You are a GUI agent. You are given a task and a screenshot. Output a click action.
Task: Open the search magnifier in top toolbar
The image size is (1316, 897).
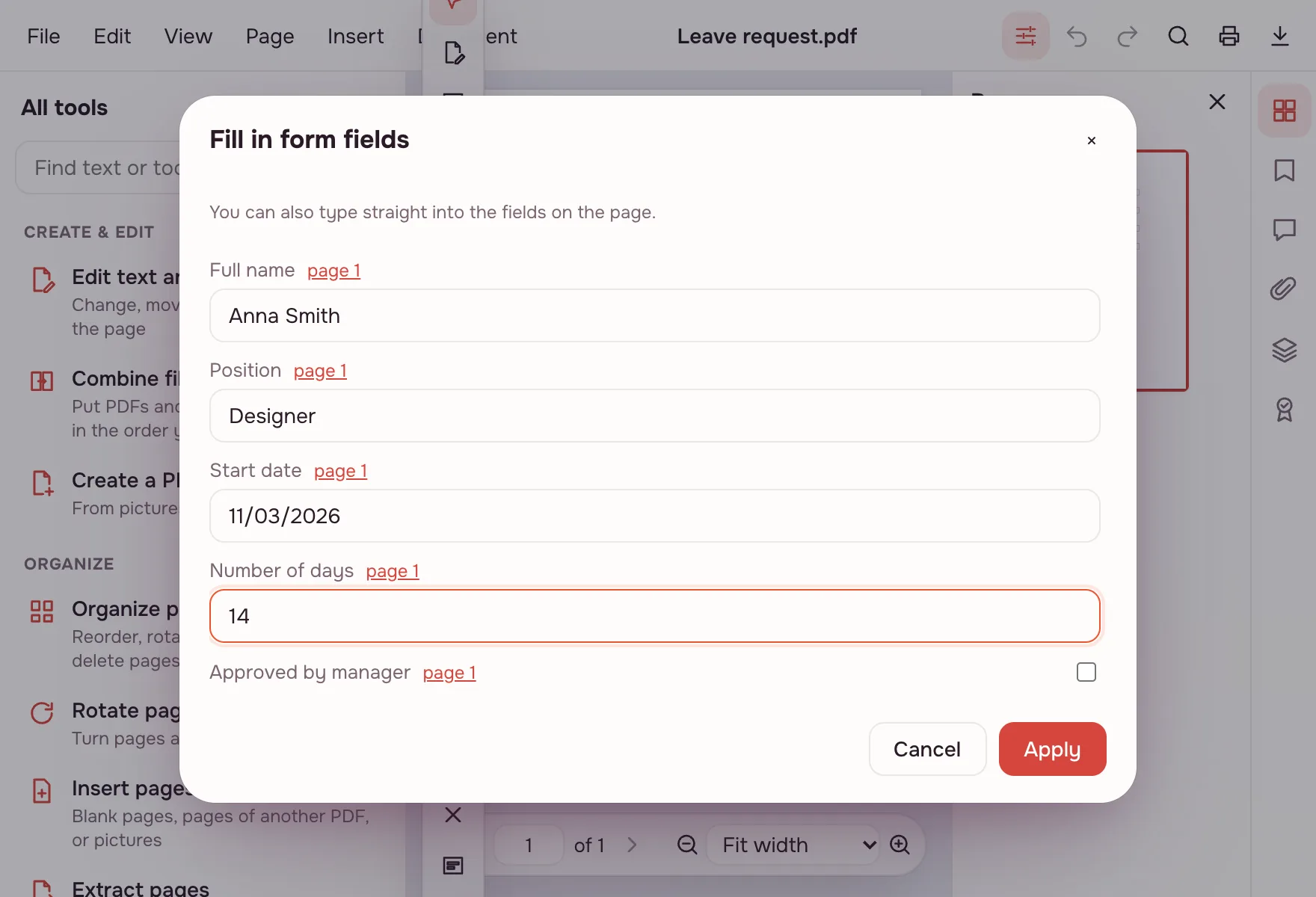tap(1178, 36)
